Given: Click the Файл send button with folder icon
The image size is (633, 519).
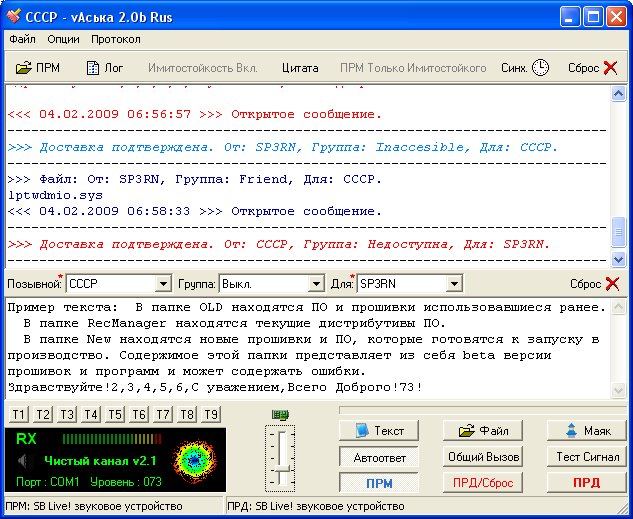Looking at the screenshot, I should [482, 431].
